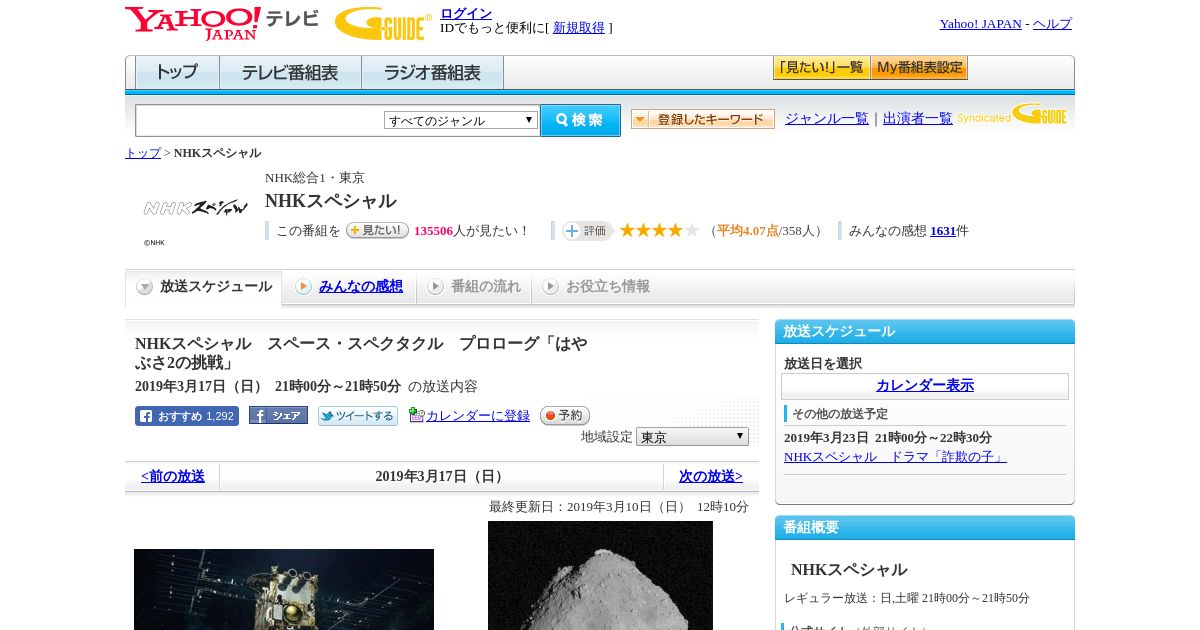
Task: Click Facebook おすすめ 1,292 button
Action: [187, 416]
